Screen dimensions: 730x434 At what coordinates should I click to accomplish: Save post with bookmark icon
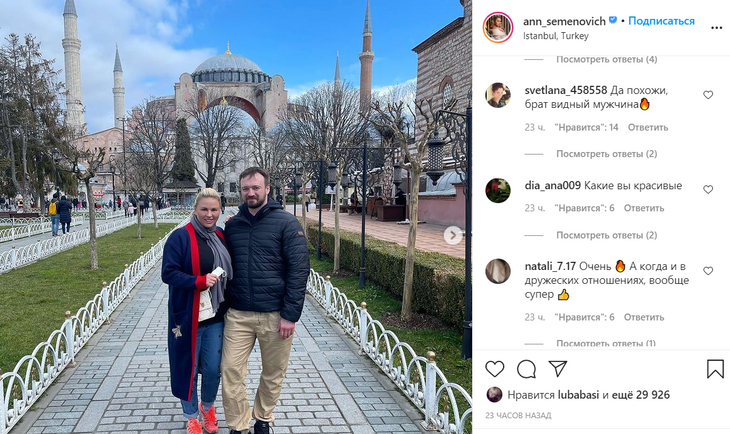[715, 369]
